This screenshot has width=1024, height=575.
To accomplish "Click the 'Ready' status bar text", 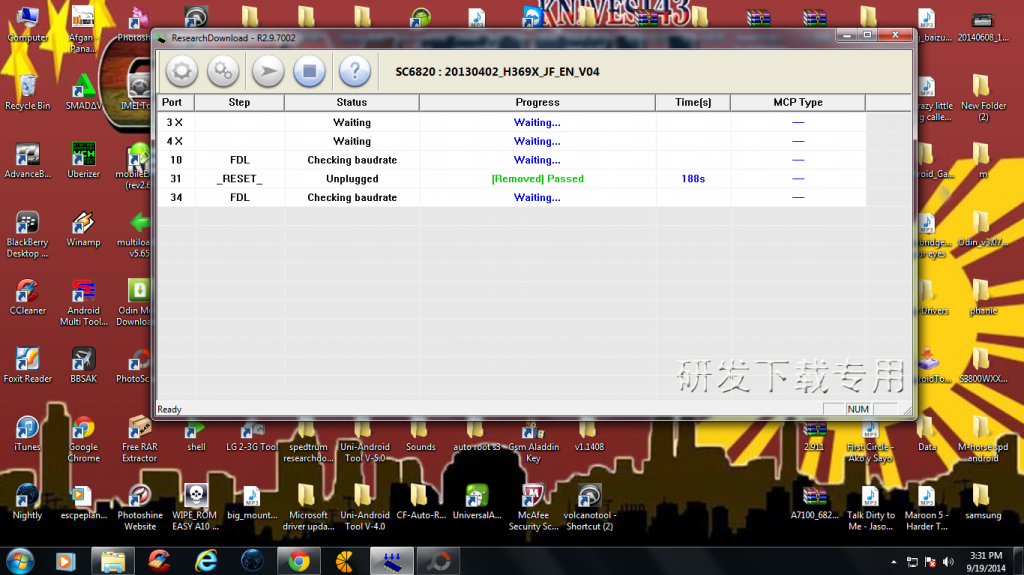I will click(x=169, y=410).
